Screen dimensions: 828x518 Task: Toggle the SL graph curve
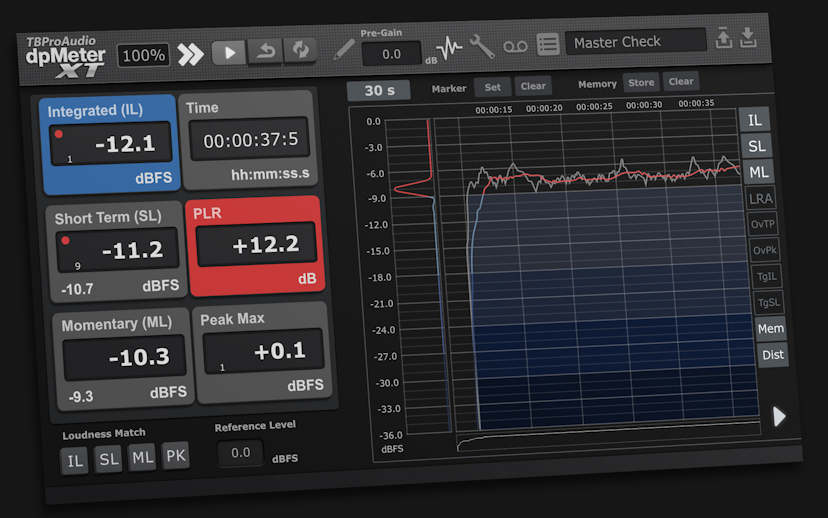(757, 146)
